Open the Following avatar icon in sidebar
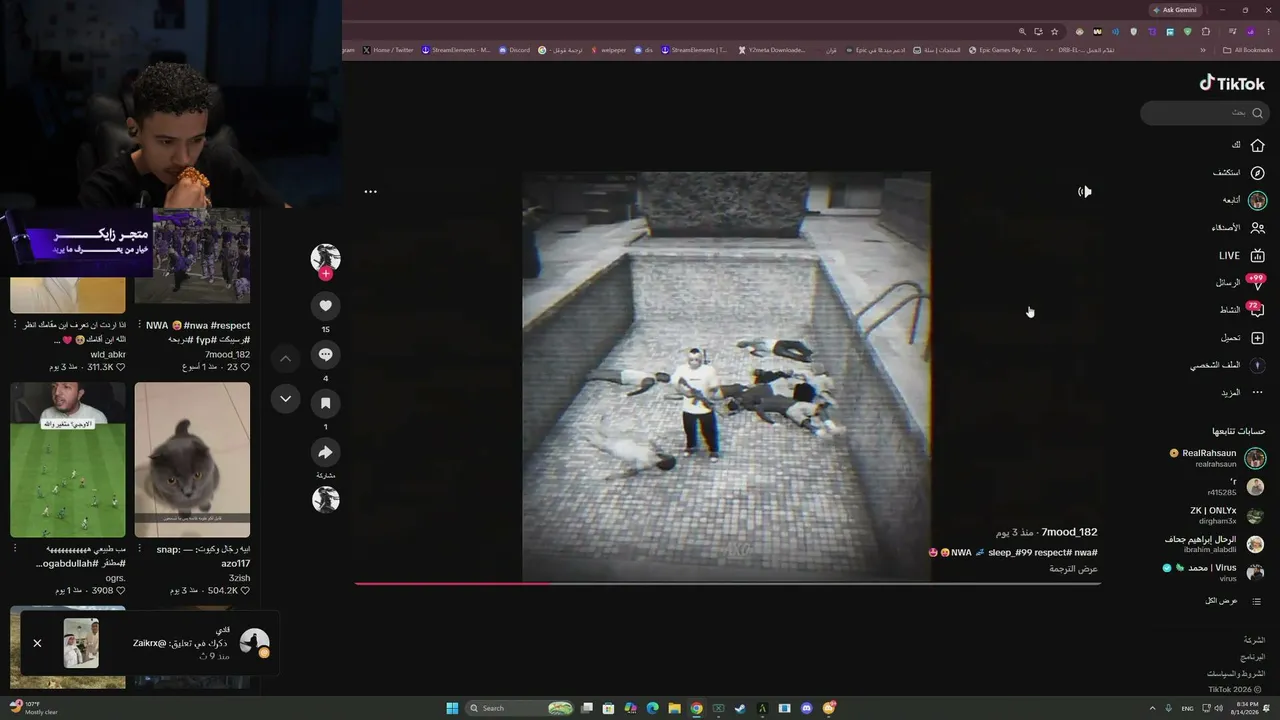1280x720 pixels. [1257, 200]
